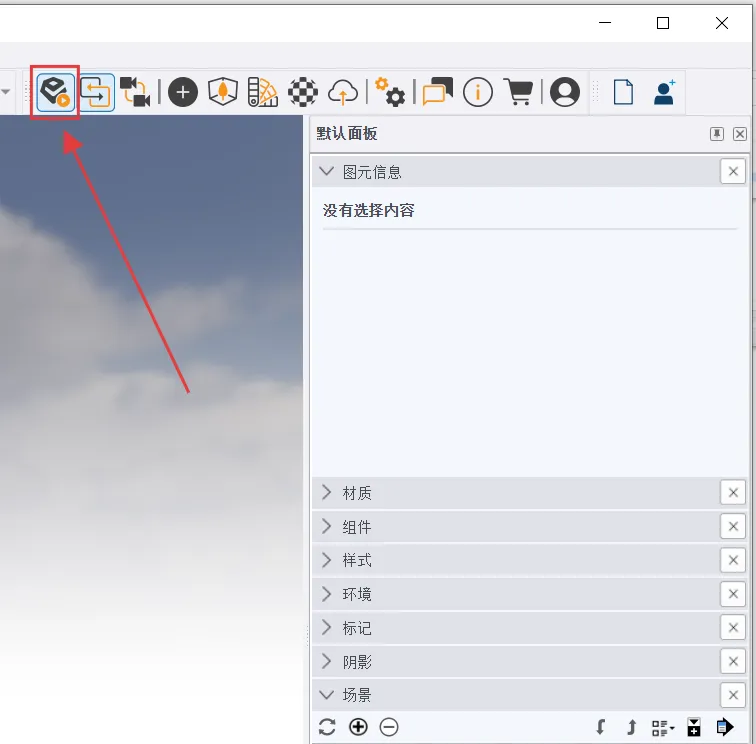Open the checkered Material Library icon

[x=303, y=92]
